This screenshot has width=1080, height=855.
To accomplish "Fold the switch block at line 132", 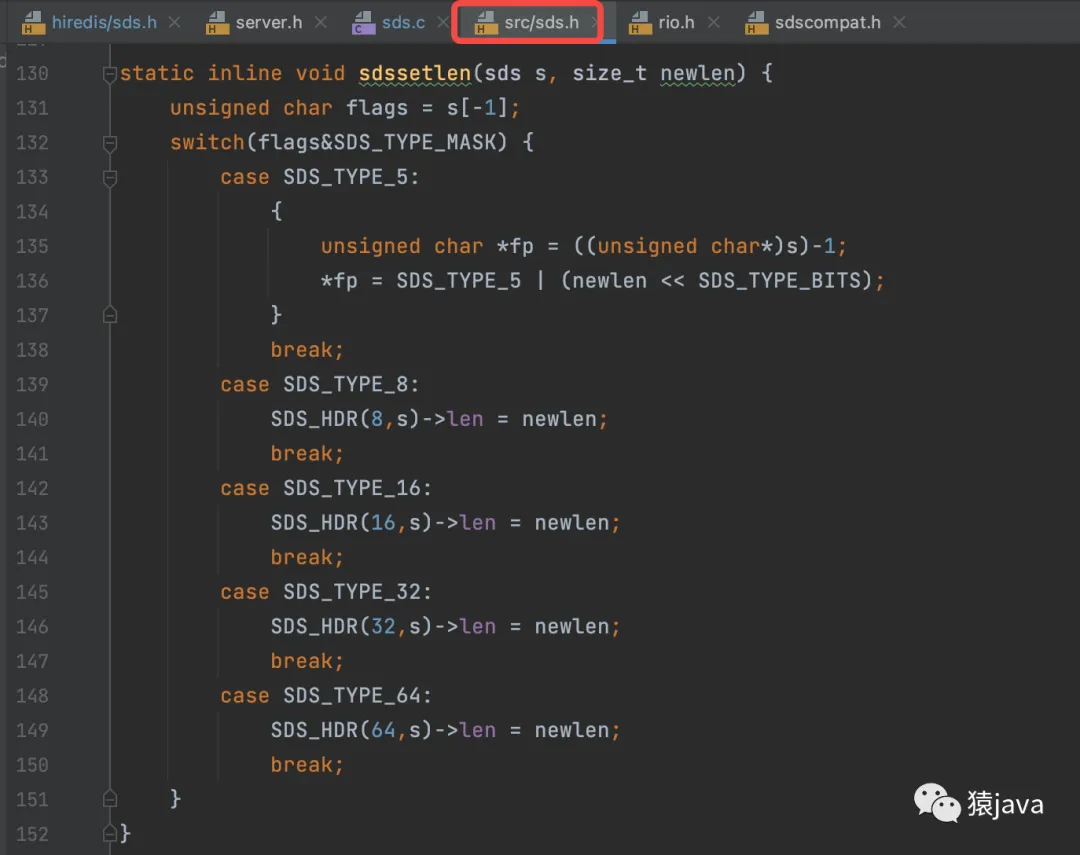I will (x=110, y=143).
